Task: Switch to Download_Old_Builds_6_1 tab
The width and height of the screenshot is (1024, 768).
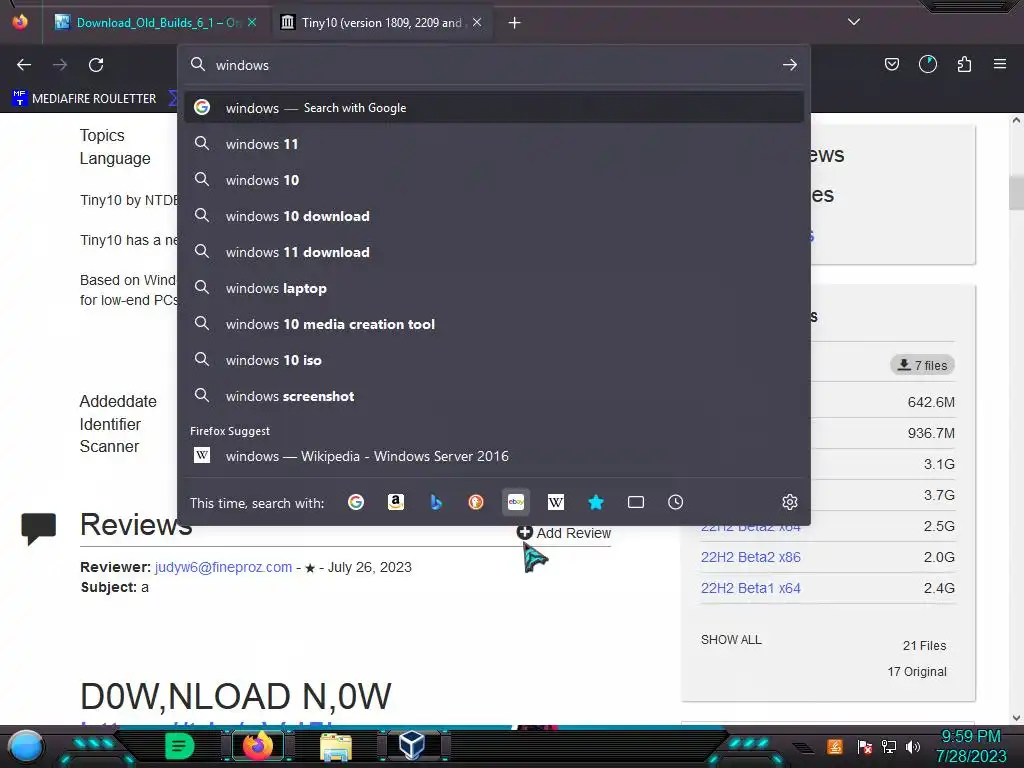Action: (157, 22)
